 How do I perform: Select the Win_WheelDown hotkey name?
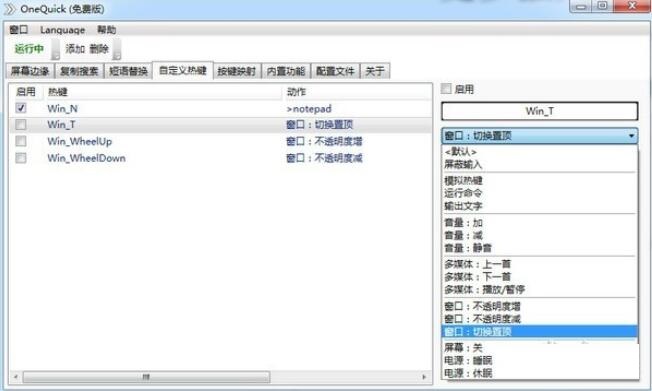[86, 158]
